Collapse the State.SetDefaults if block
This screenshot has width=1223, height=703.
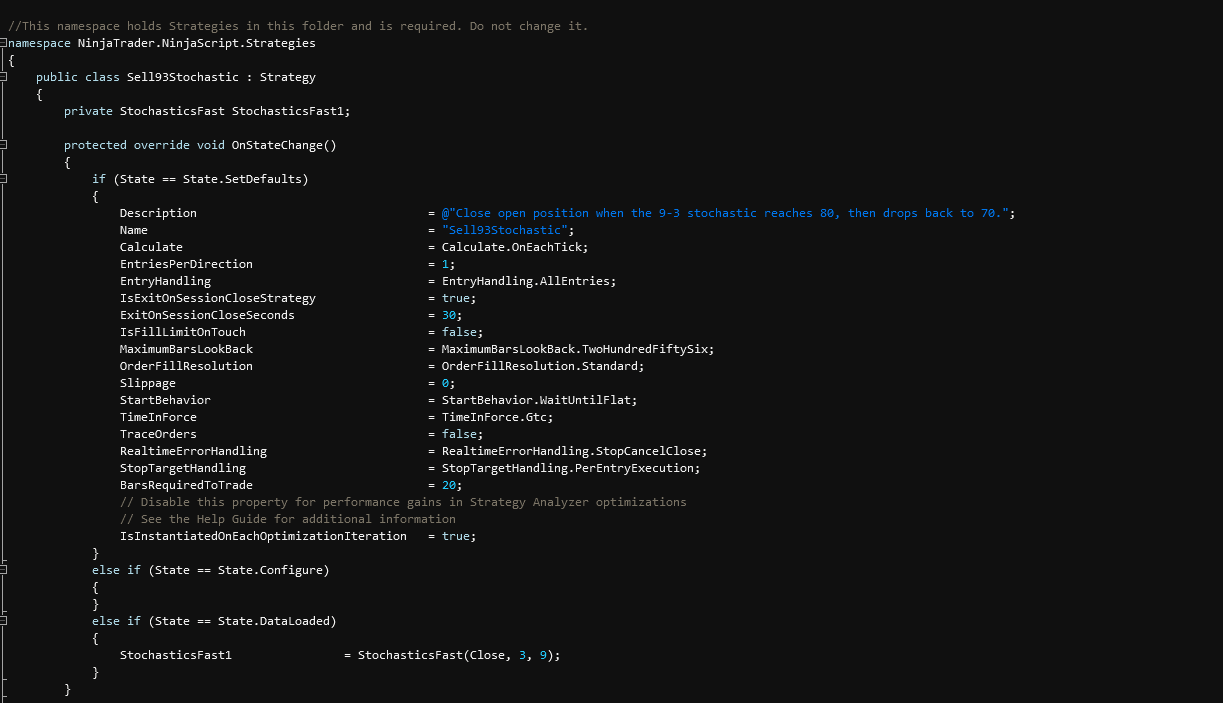click(4, 179)
